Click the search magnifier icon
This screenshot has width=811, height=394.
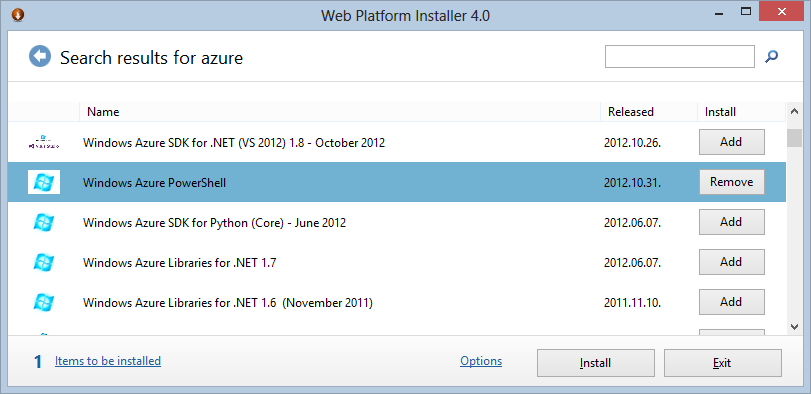[772, 56]
